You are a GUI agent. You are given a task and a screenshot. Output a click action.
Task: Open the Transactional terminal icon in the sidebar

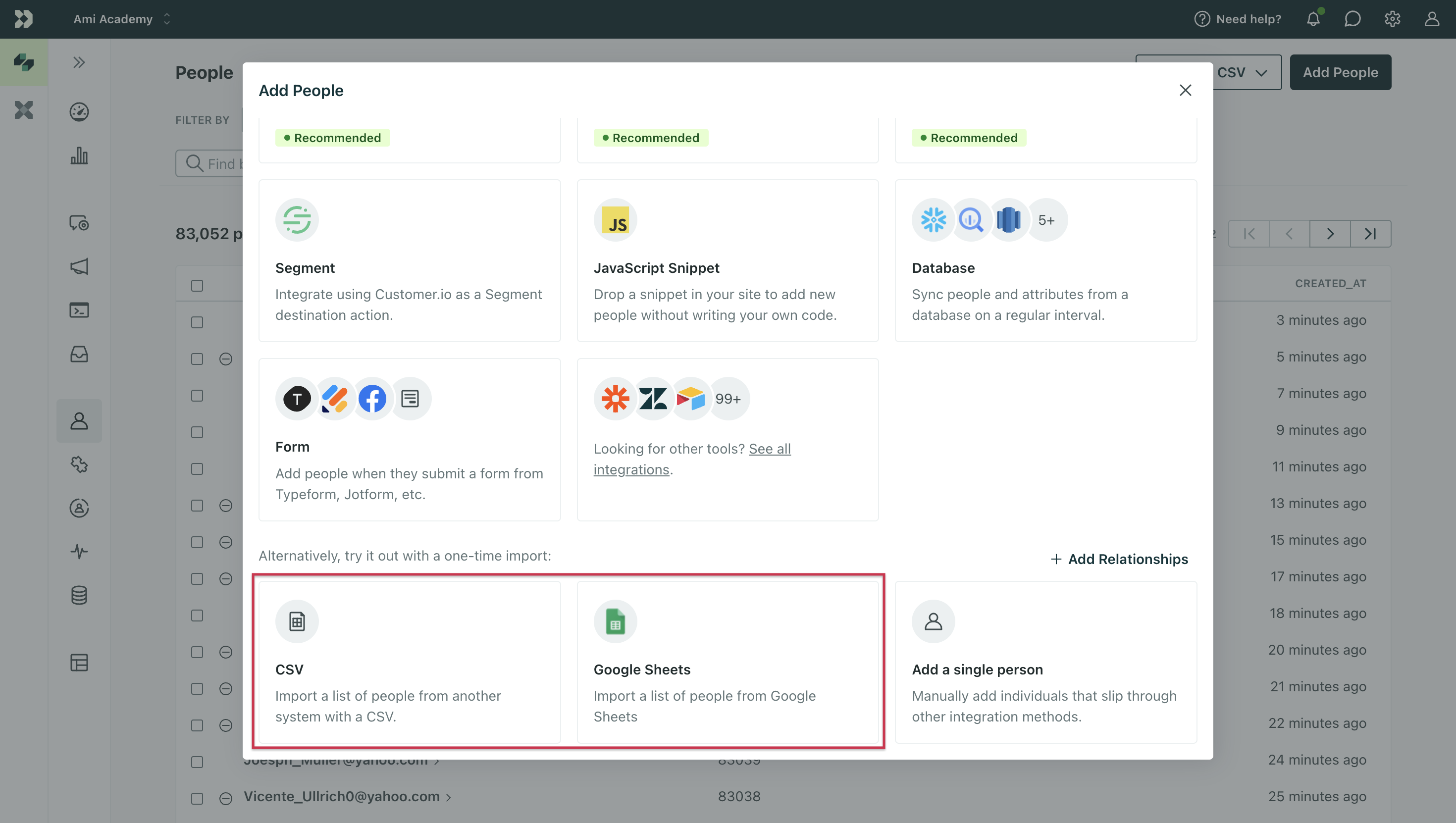(79, 310)
